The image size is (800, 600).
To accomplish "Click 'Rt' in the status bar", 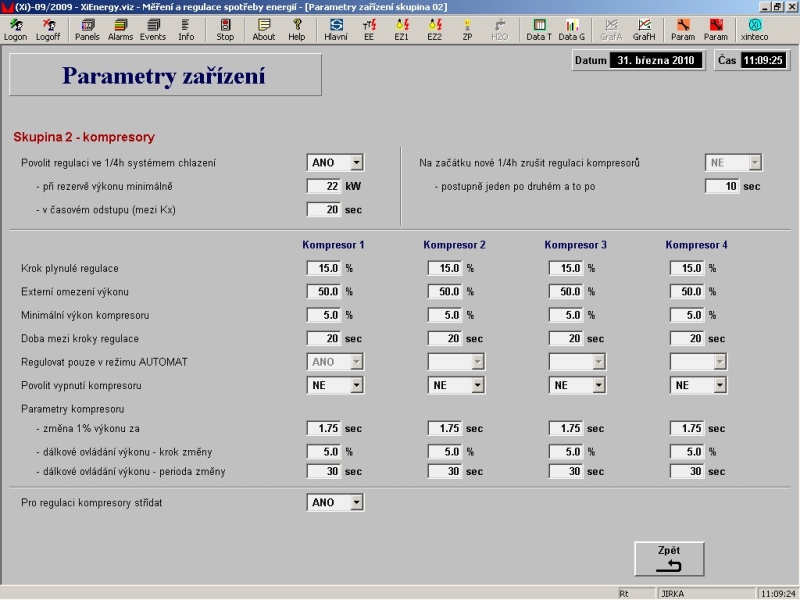I will click(623, 593).
